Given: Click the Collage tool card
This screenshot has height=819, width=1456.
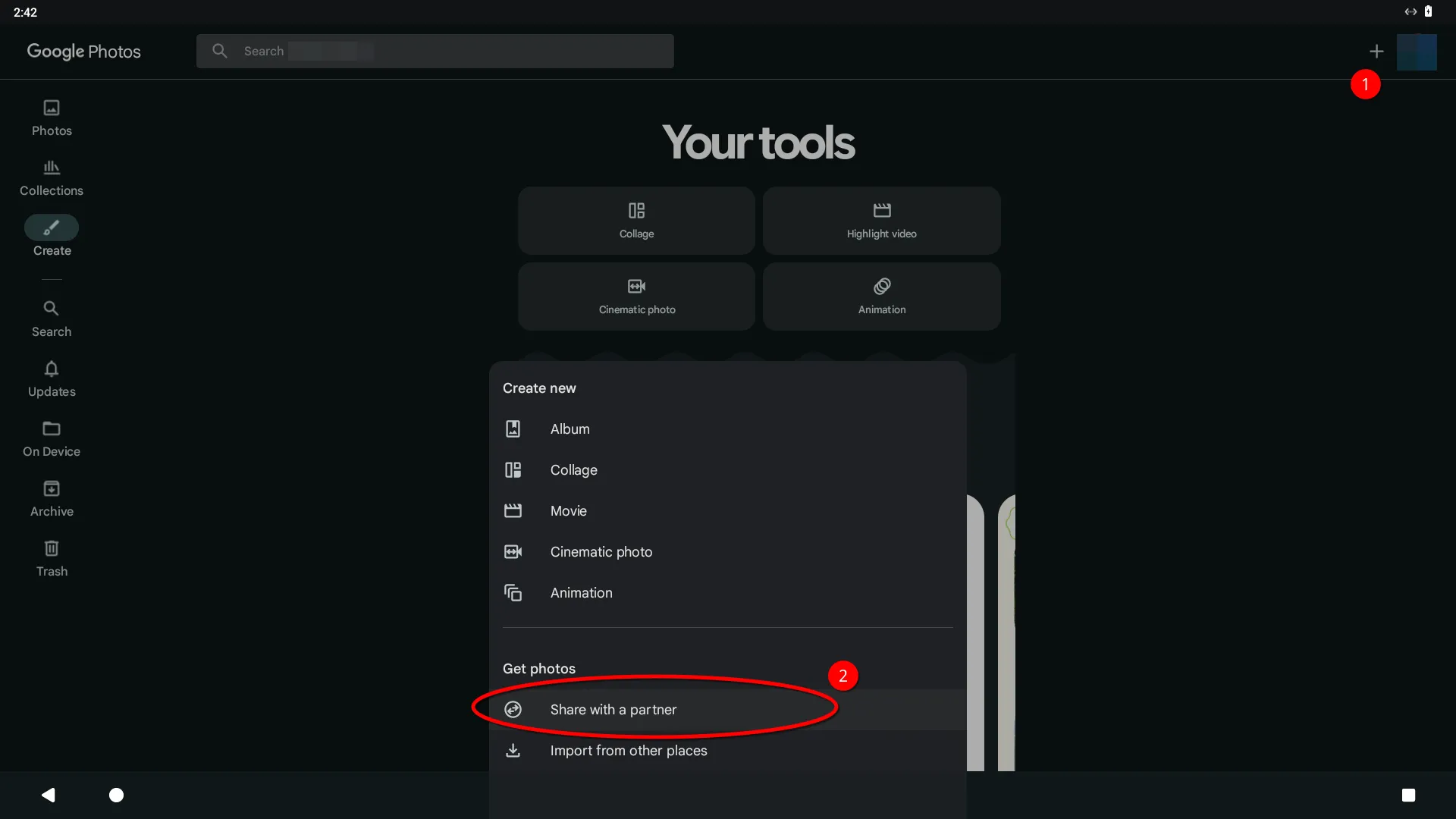Looking at the screenshot, I should coord(636,221).
